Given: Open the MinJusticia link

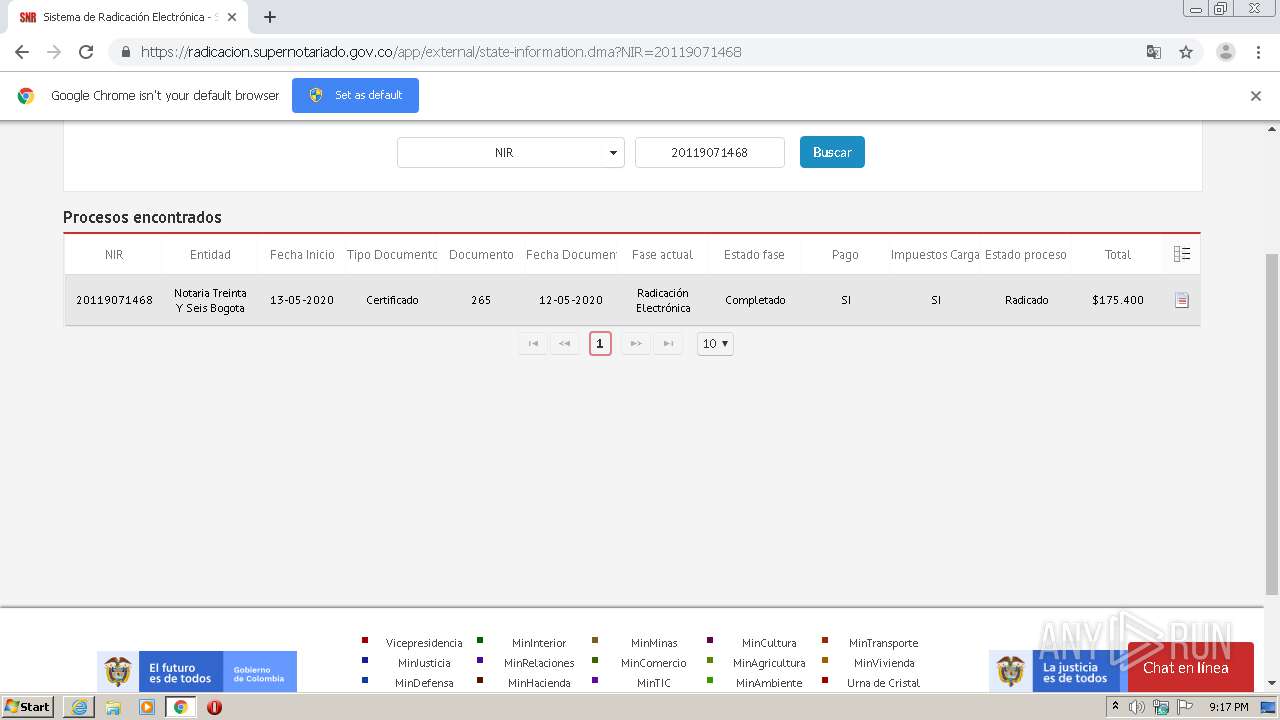Looking at the screenshot, I should coord(424,663).
